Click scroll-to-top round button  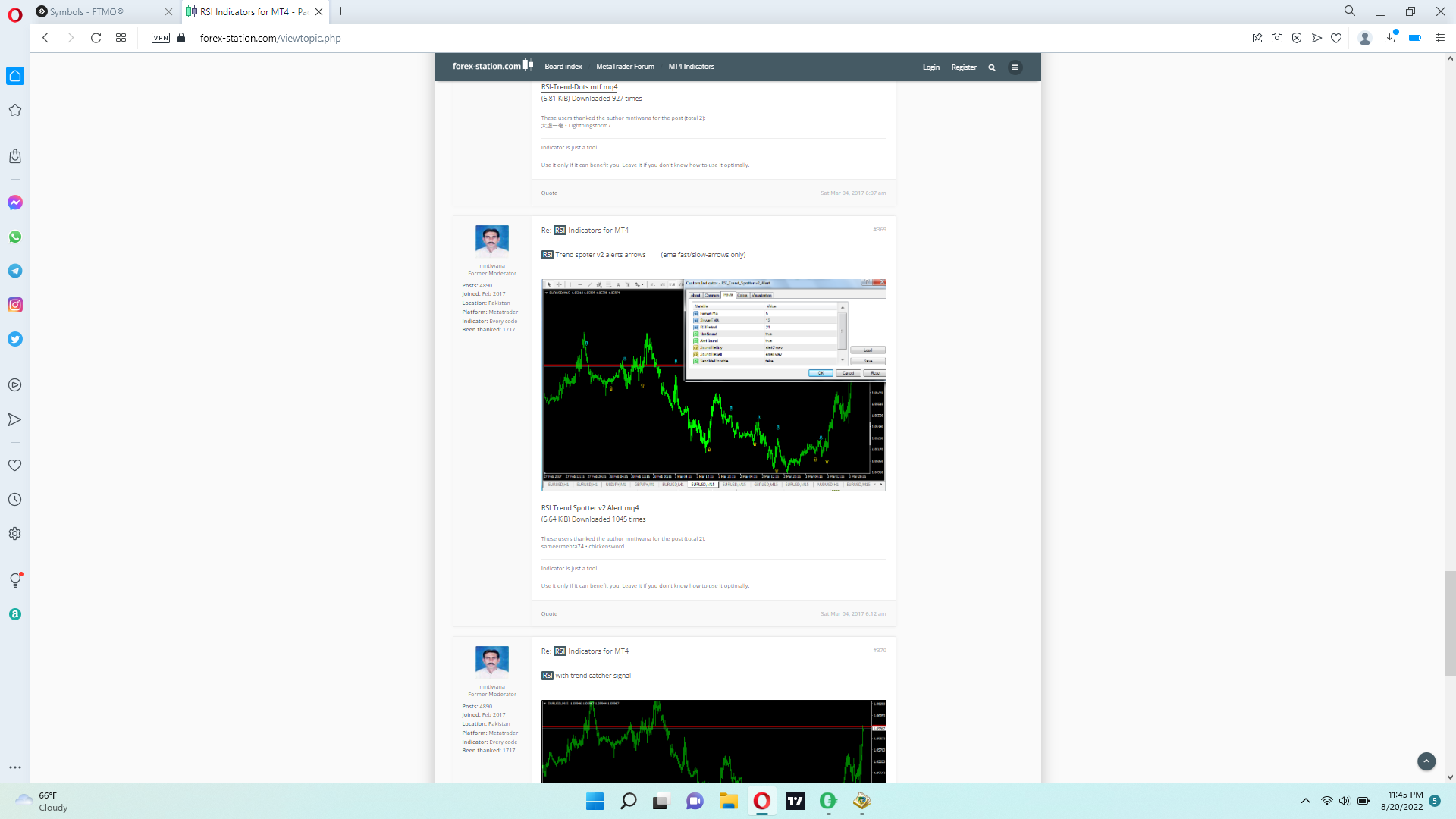(1426, 761)
